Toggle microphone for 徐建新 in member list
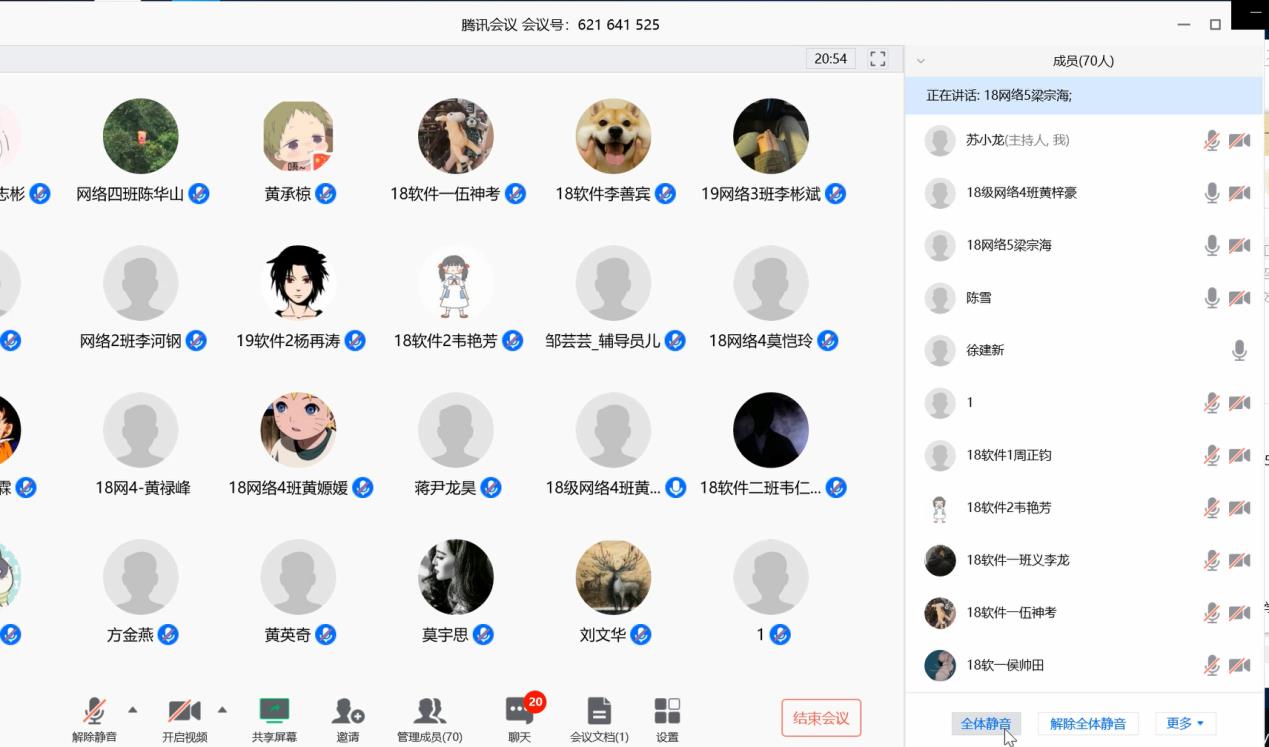1269x747 pixels. click(1239, 350)
